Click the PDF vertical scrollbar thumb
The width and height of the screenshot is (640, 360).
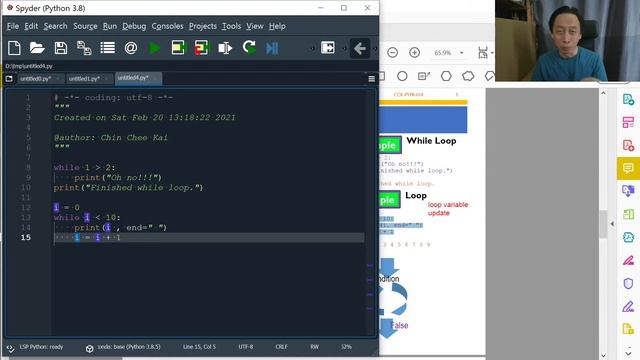(603, 224)
